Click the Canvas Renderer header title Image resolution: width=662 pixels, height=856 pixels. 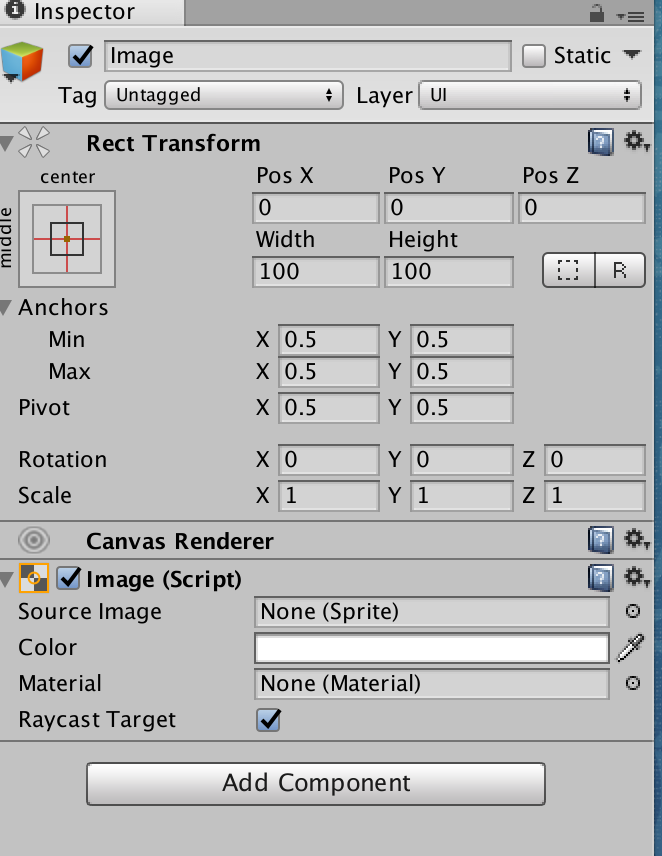180,541
